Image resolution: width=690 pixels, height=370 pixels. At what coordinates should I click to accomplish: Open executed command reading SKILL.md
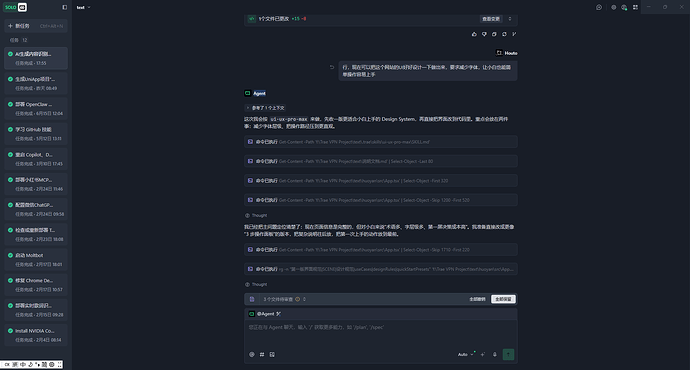click(x=381, y=142)
